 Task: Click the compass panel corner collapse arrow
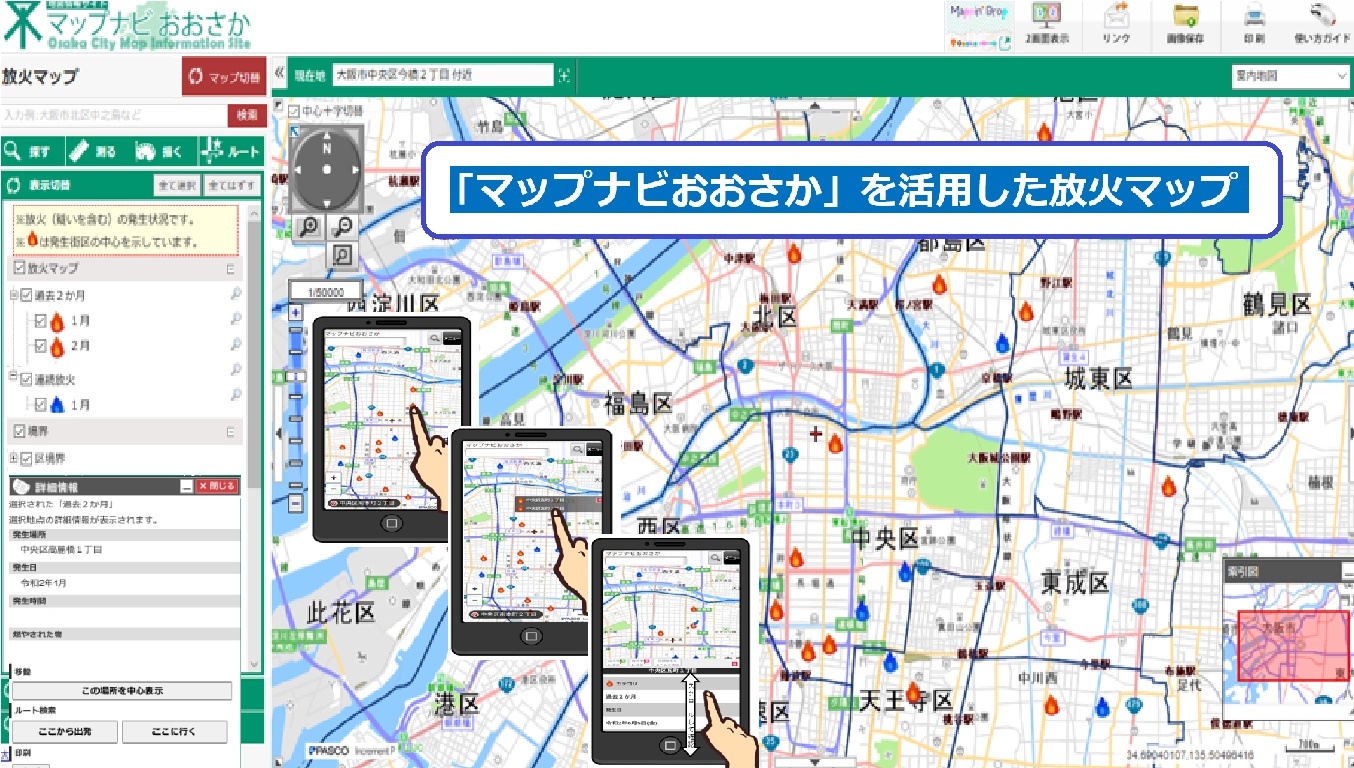pyautogui.click(x=294, y=130)
